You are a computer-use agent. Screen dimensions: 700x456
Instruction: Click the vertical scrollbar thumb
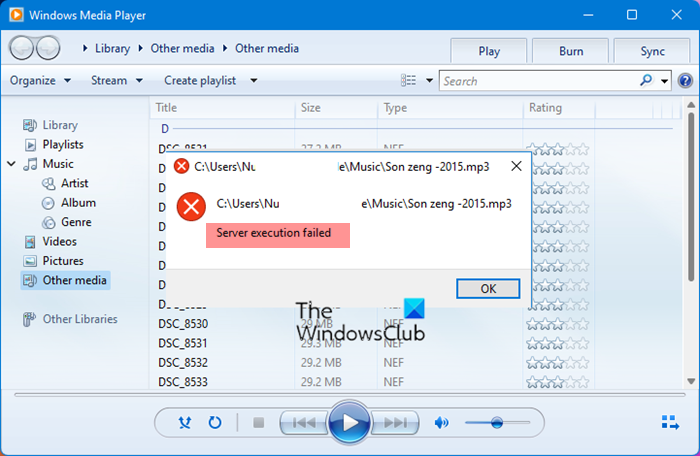(x=691, y=197)
